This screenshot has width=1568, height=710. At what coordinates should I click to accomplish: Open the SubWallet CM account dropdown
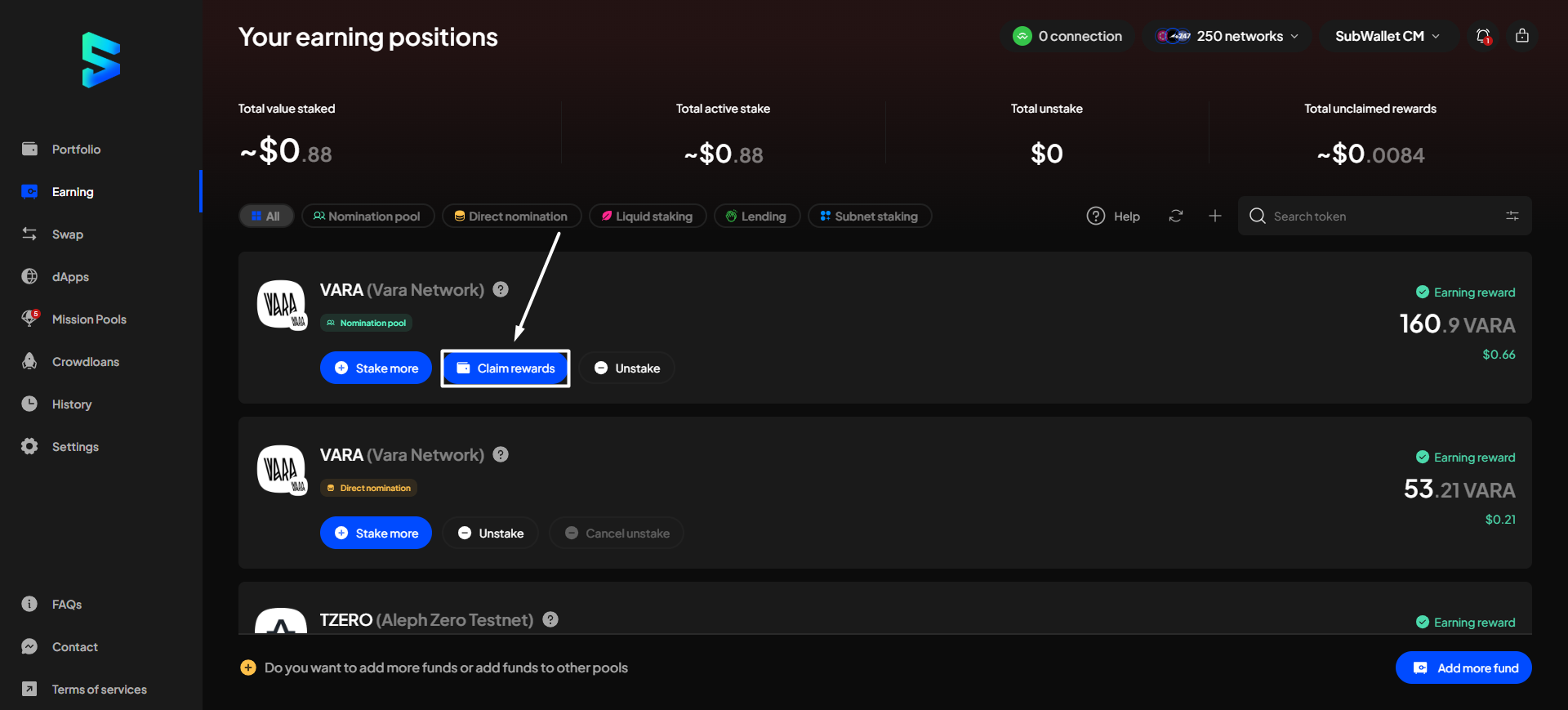(x=1388, y=36)
